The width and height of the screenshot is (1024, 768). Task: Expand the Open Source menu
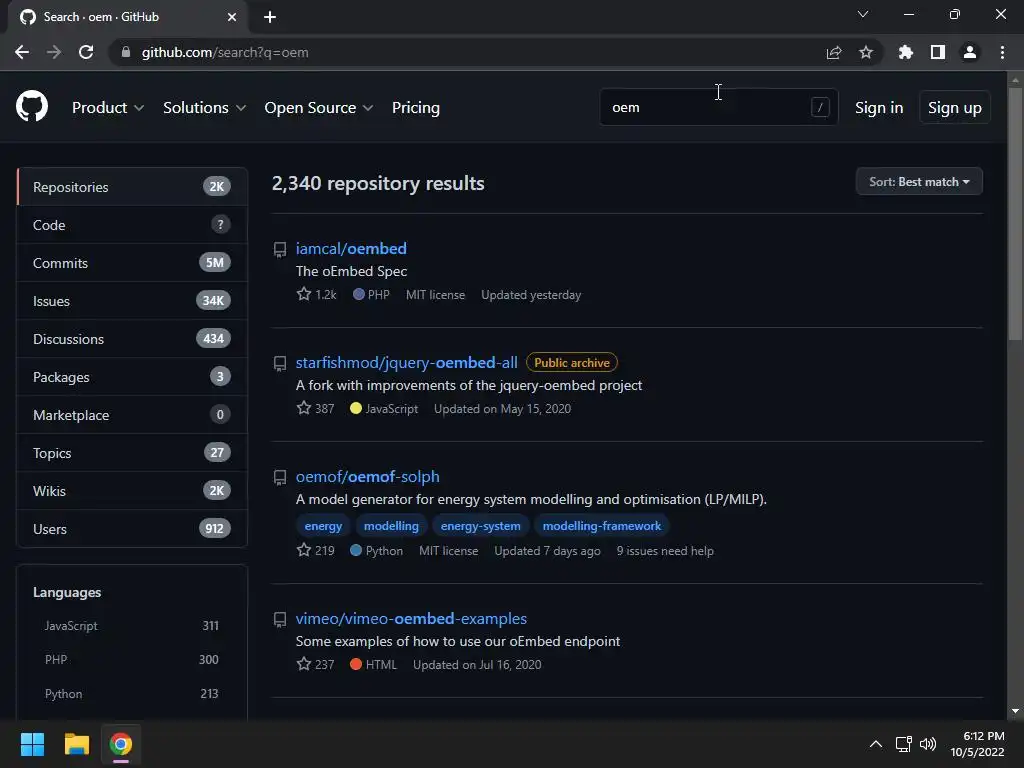point(319,108)
